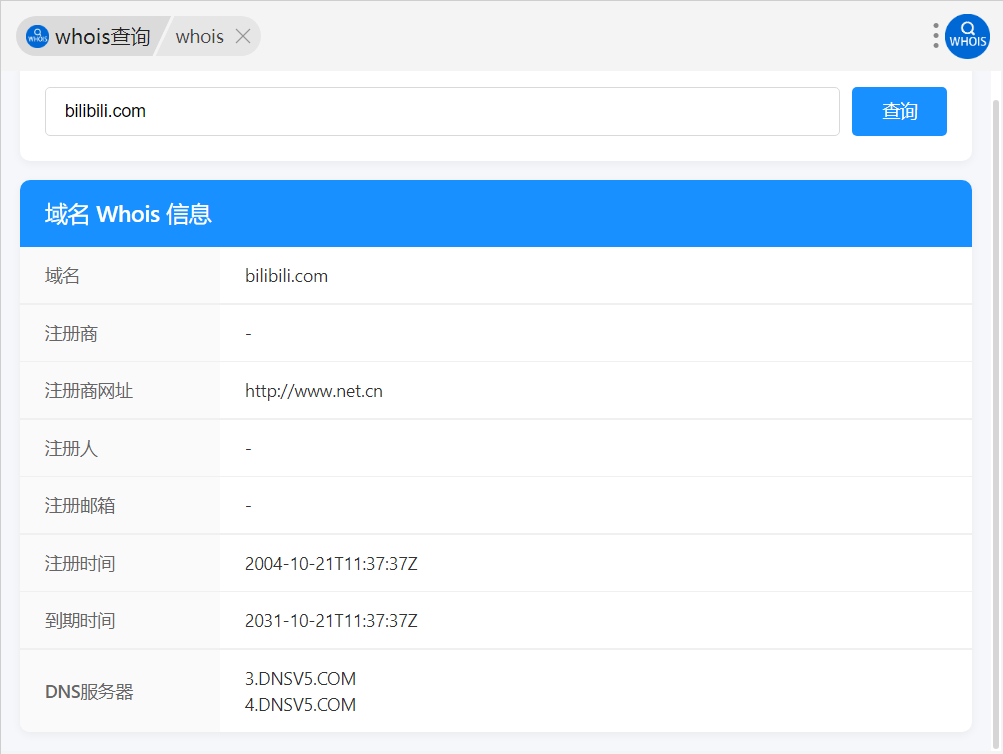Click the 到期时间 row label
Viewport: 1003px width, 754px height.
click(x=80, y=620)
